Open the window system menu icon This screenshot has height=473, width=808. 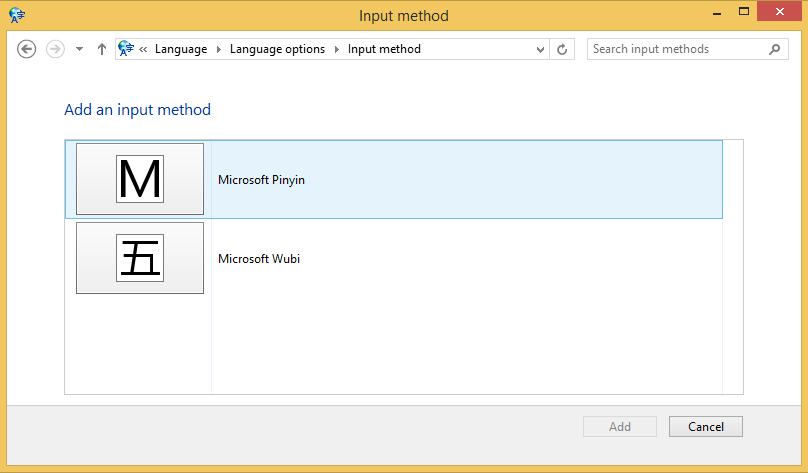(x=16, y=15)
